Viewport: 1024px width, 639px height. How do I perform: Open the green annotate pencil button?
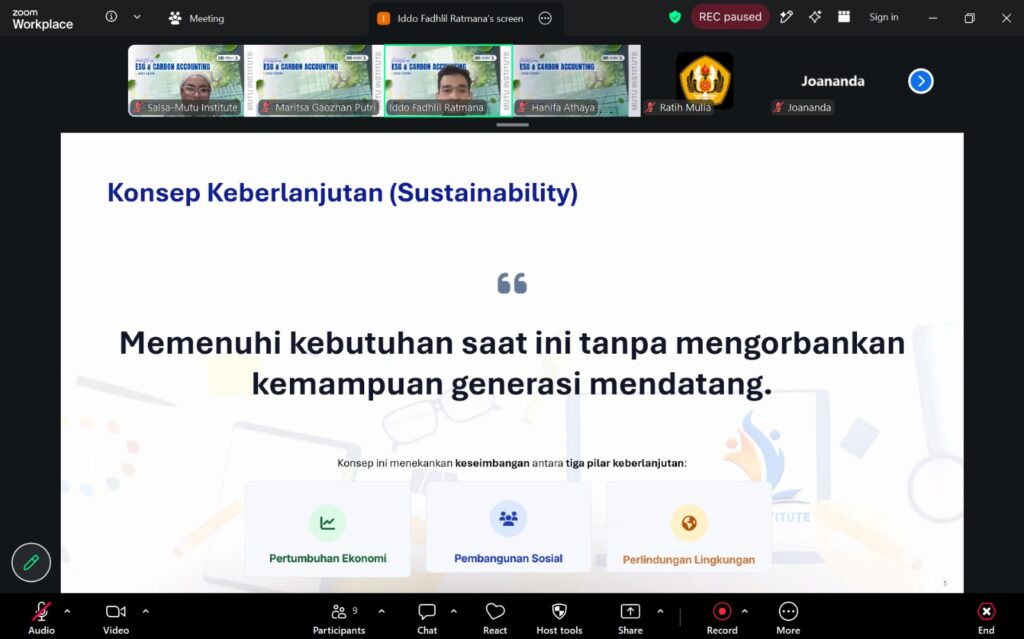[31, 563]
